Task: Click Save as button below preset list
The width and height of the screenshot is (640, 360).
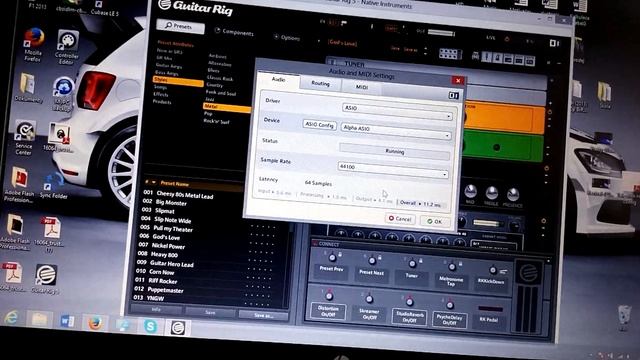Action: [x=263, y=315]
